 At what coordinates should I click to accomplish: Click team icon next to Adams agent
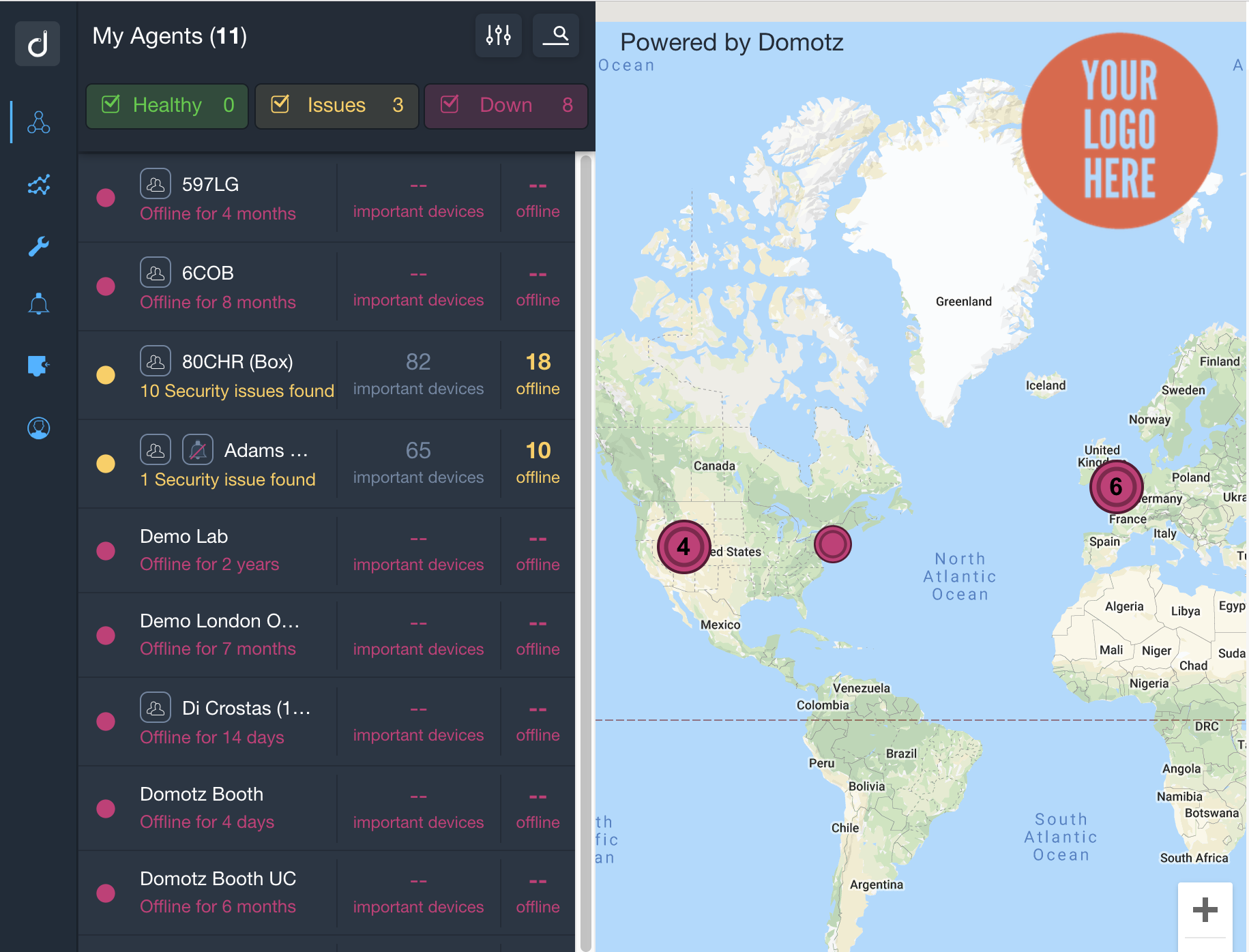pyautogui.click(x=156, y=449)
